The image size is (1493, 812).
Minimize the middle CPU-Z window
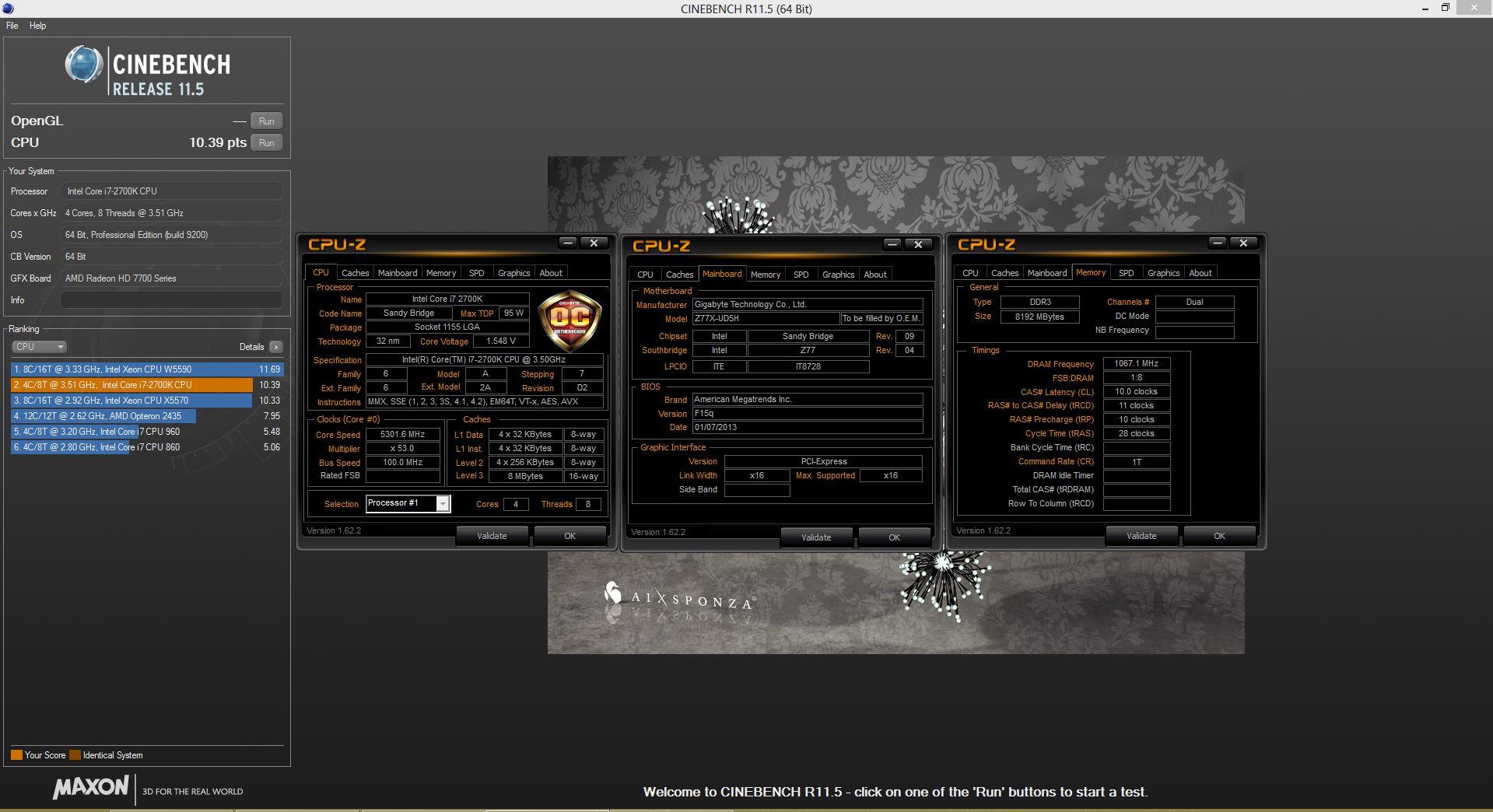[892, 244]
